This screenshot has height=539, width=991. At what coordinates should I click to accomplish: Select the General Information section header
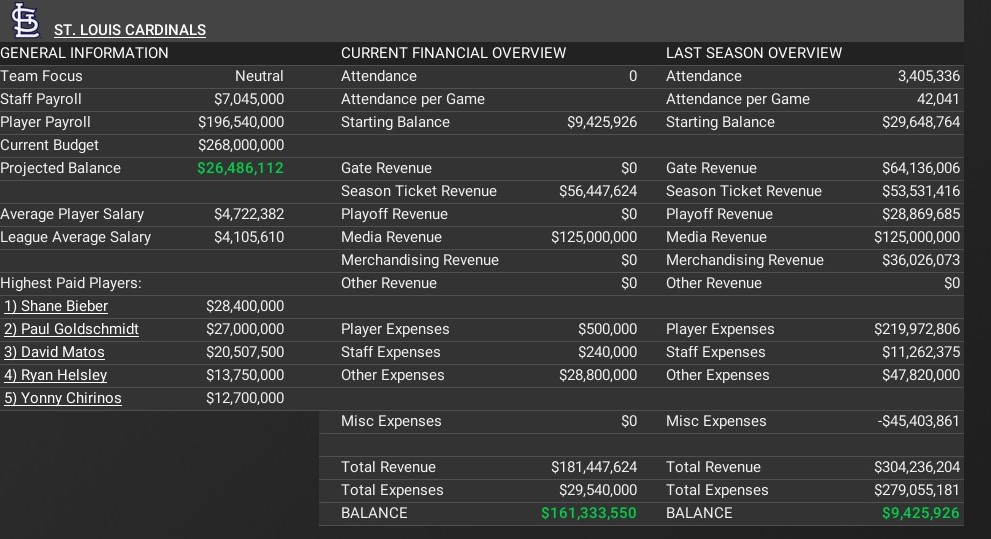[x=84, y=53]
